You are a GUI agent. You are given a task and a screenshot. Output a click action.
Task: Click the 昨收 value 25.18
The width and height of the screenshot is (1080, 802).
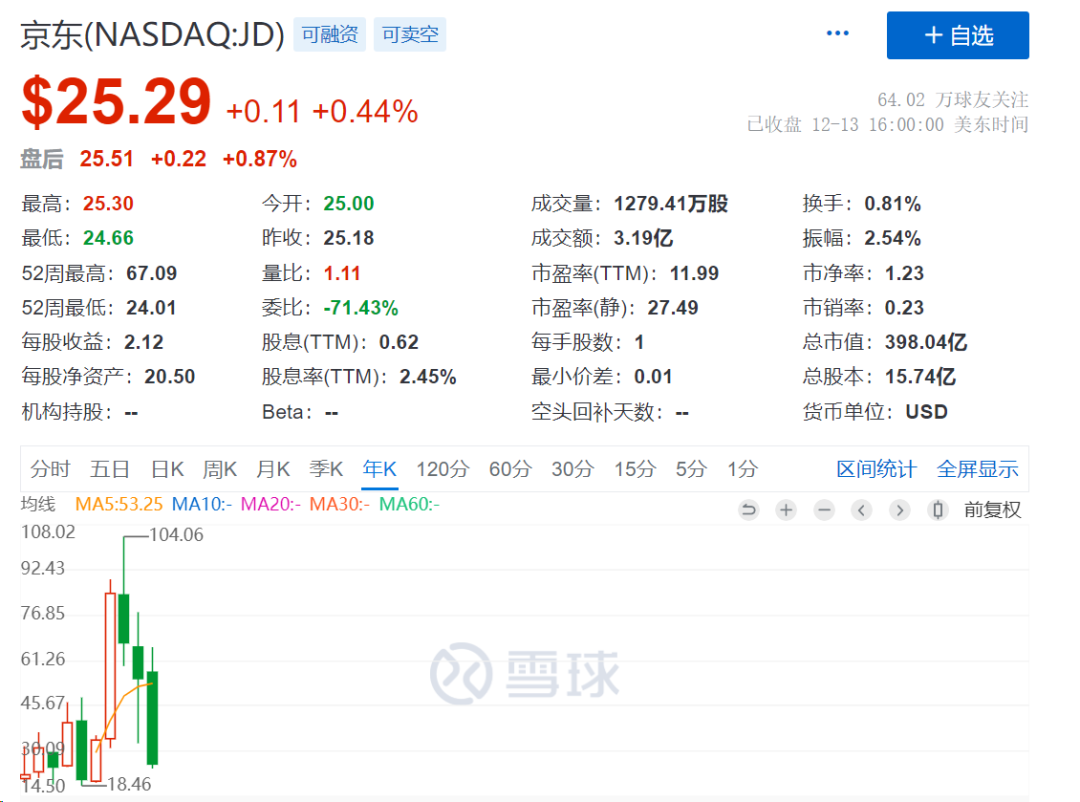coord(349,238)
